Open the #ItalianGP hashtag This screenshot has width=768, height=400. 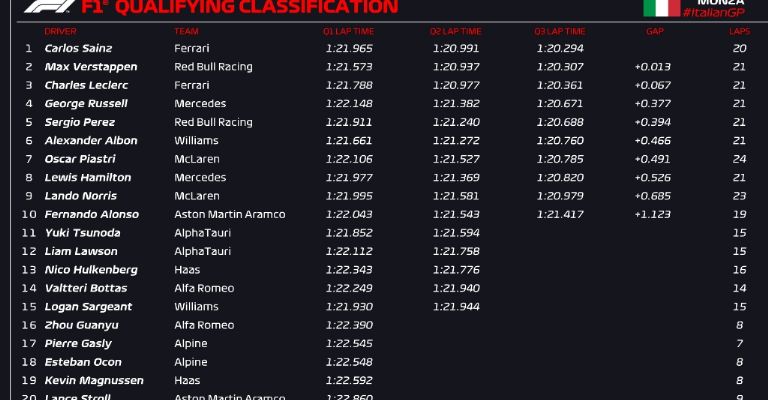(x=714, y=12)
